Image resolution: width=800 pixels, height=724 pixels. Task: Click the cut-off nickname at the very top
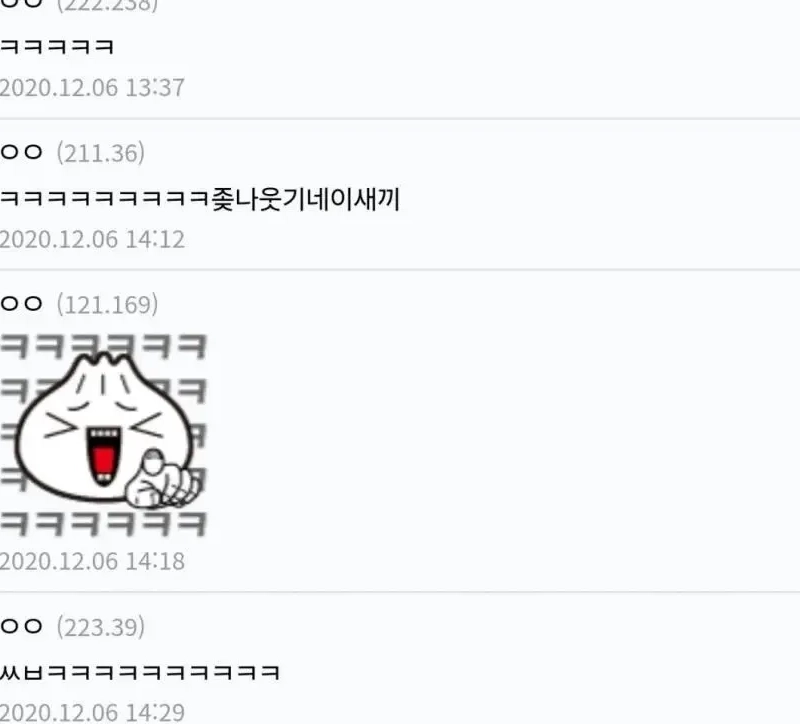tap(21, 4)
